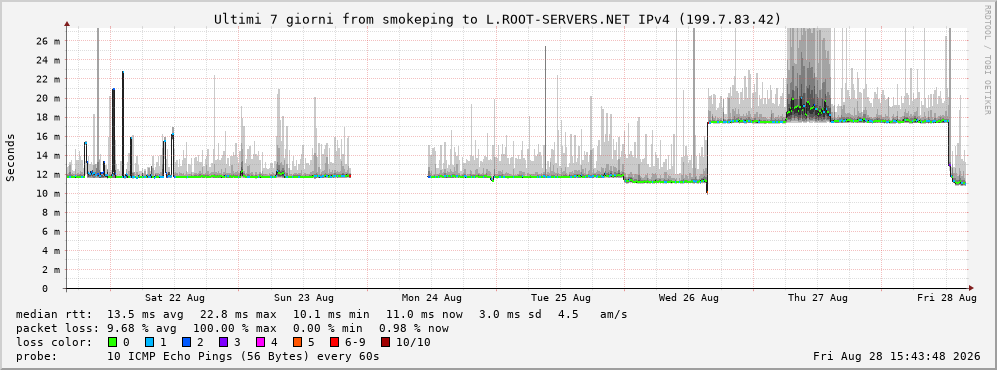Click the Sun 23 Aug axis label
Screen dimensions: 997x370
(x=303, y=298)
